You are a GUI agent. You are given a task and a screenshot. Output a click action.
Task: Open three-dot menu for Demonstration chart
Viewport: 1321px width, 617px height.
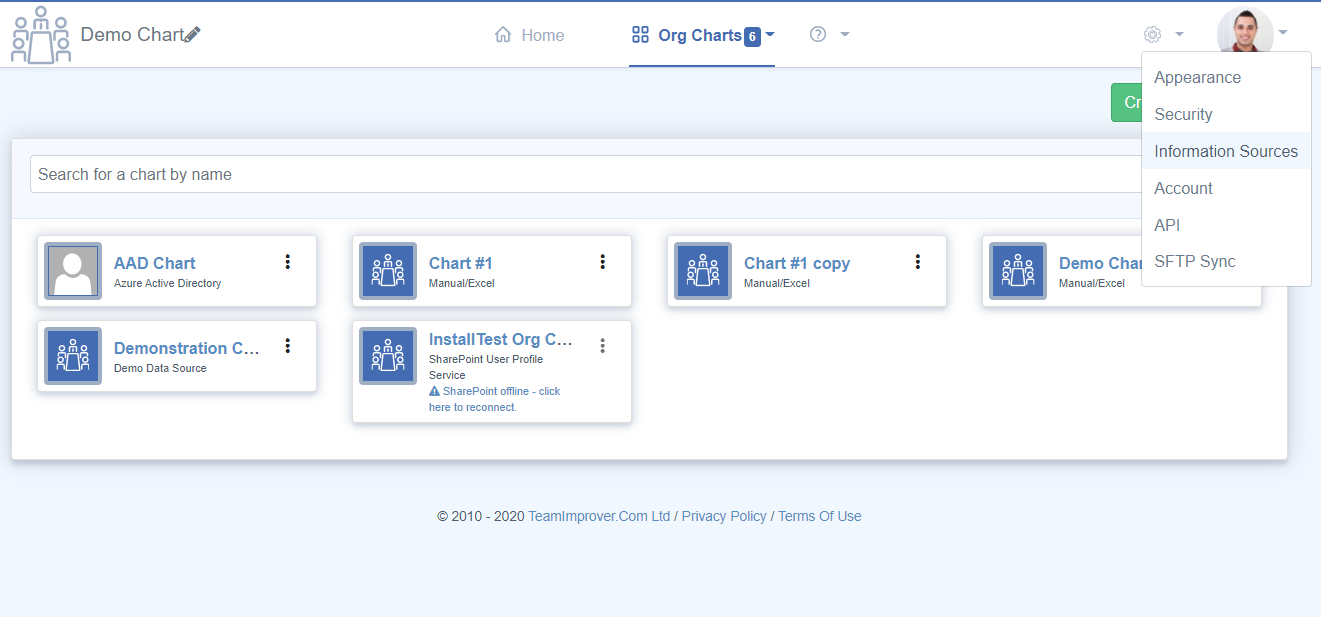click(288, 346)
